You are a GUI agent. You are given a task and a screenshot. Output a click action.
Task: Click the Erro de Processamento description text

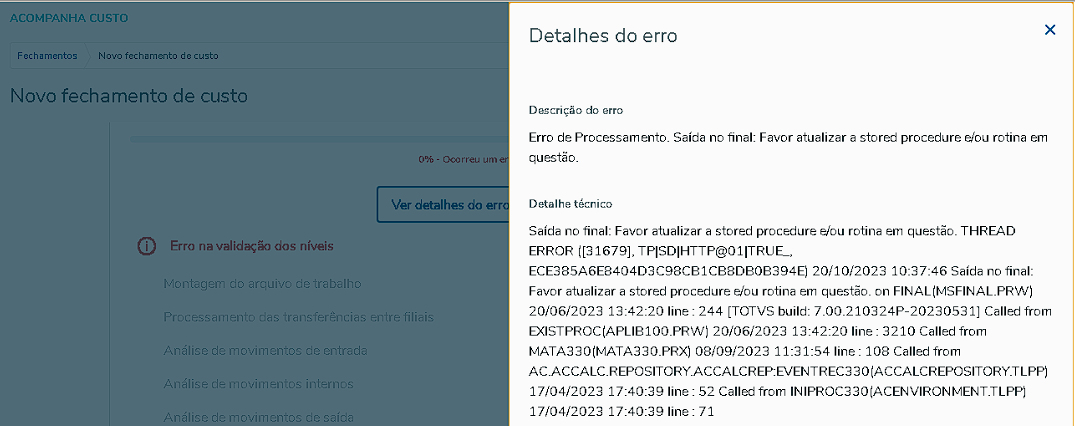tap(789, 147)
